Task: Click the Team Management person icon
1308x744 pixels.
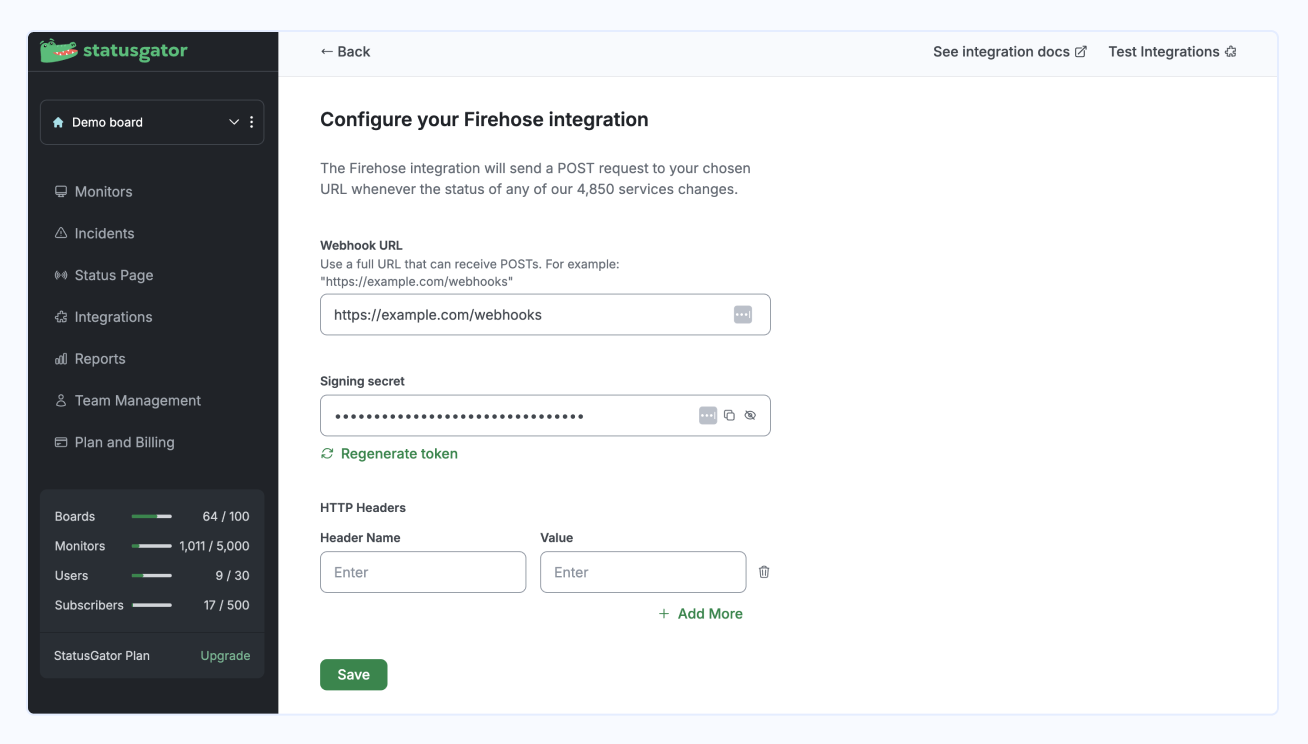Action: pos(61,401)
